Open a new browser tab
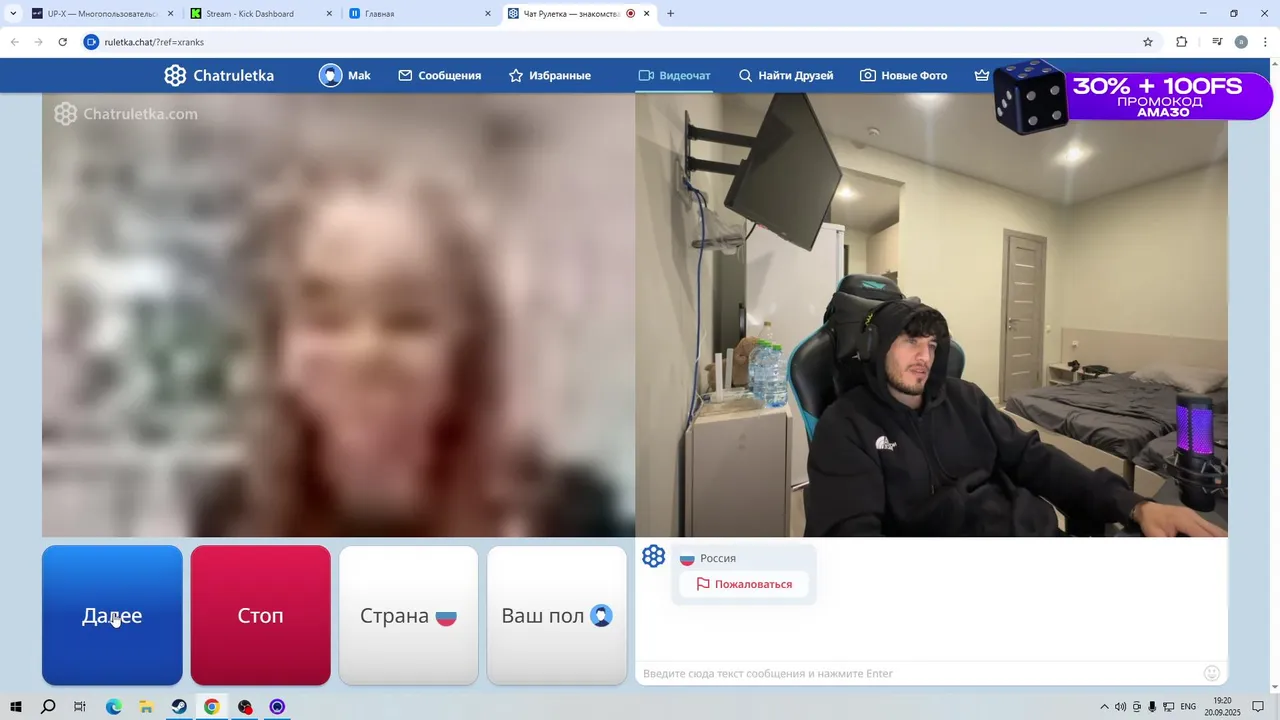Screen dimensions: 1280x720 pyautogui.click(x=670, y=14)
